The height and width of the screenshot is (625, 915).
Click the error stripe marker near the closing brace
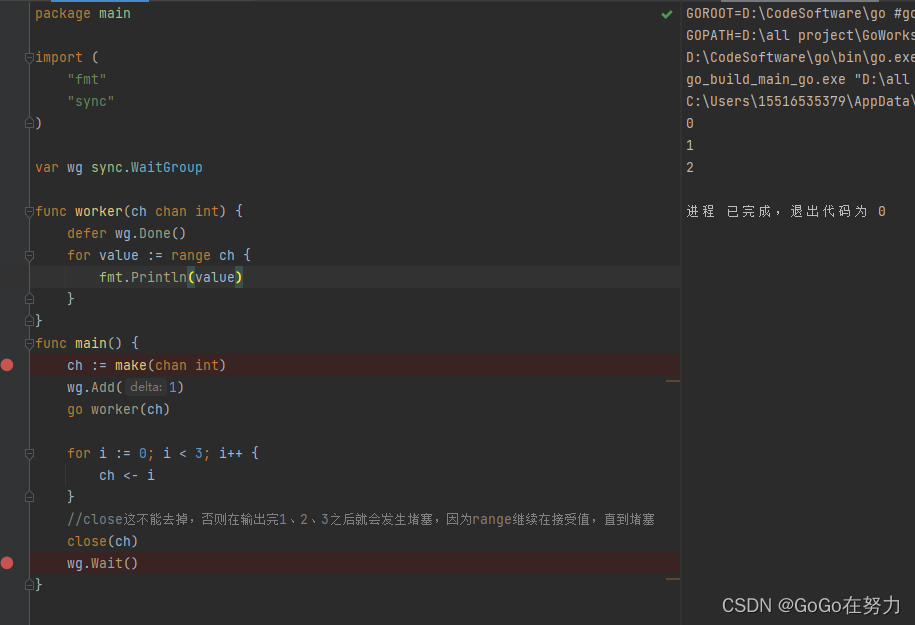click(x=673, y=579)
